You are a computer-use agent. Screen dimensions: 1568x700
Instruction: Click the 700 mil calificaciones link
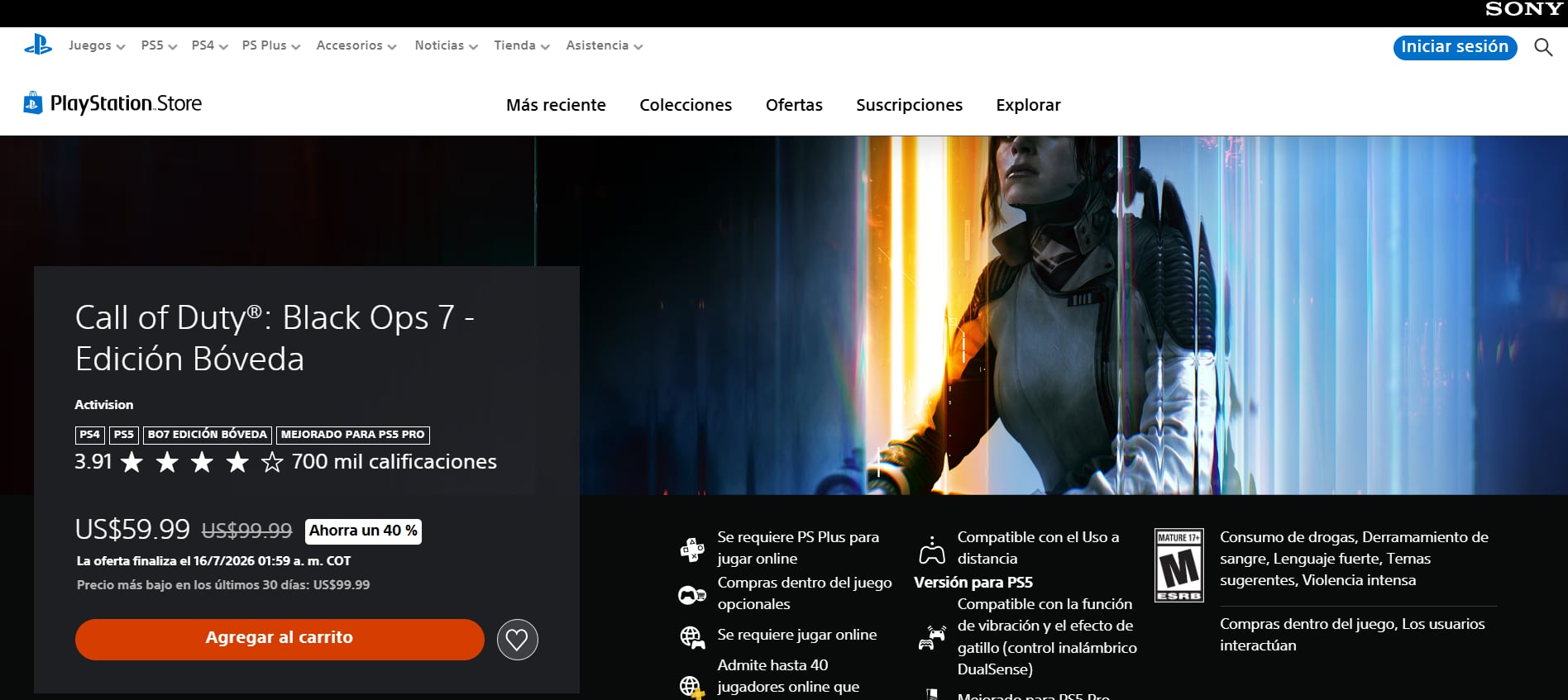coord(394,462)
